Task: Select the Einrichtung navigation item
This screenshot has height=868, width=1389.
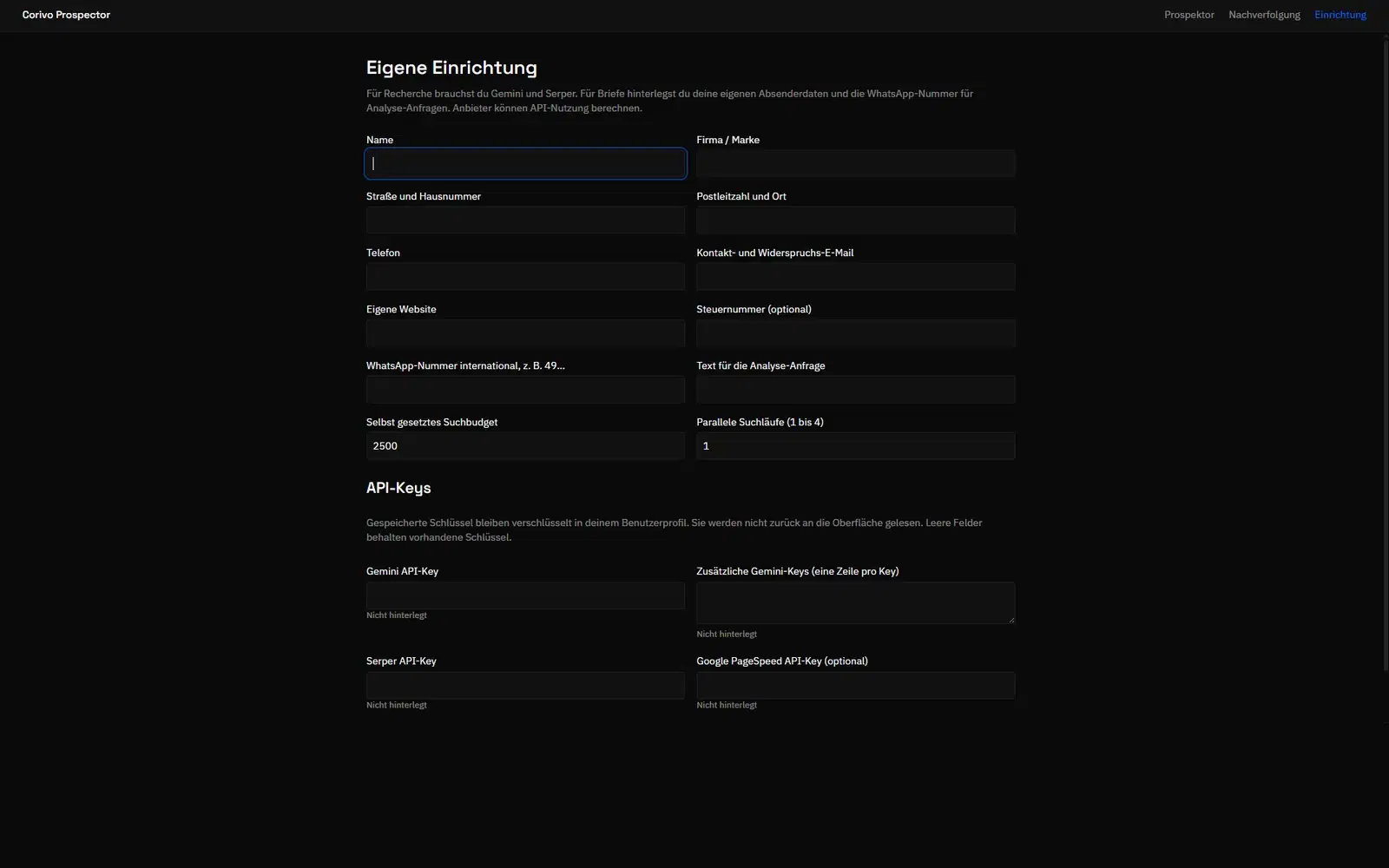Action: tap(1340, 15)
